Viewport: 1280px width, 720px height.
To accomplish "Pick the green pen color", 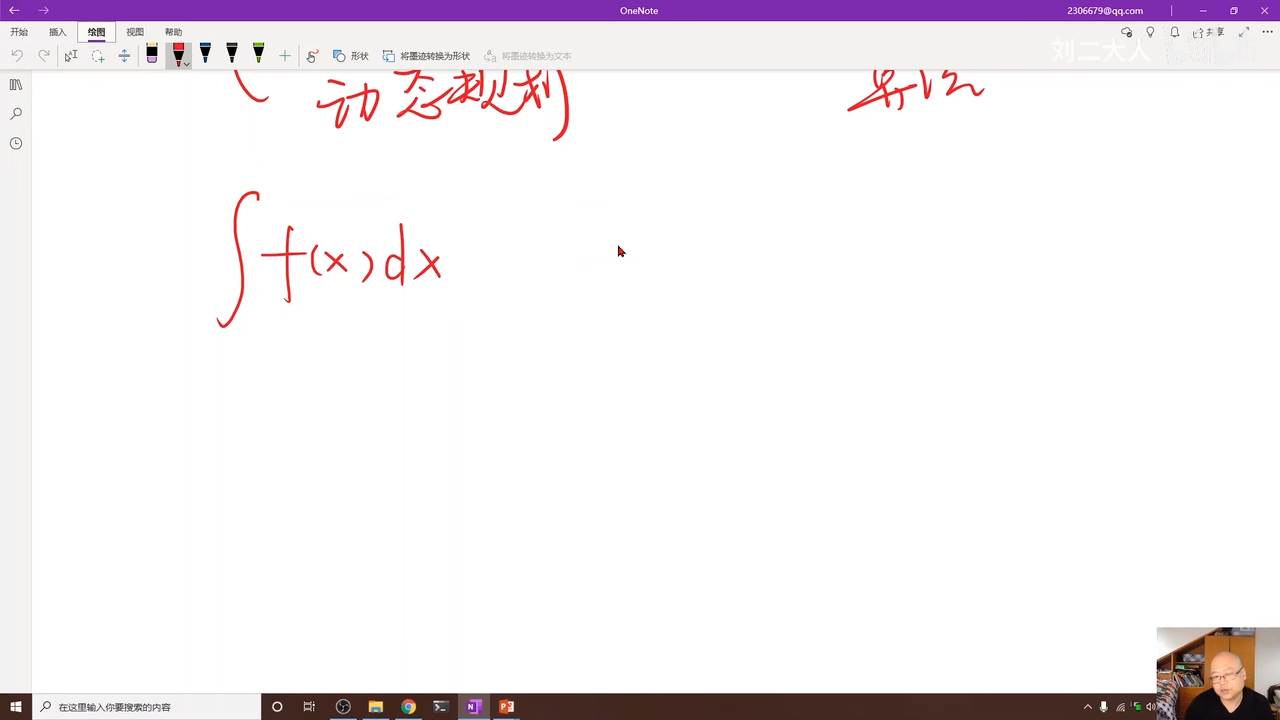I will (258, 54).
